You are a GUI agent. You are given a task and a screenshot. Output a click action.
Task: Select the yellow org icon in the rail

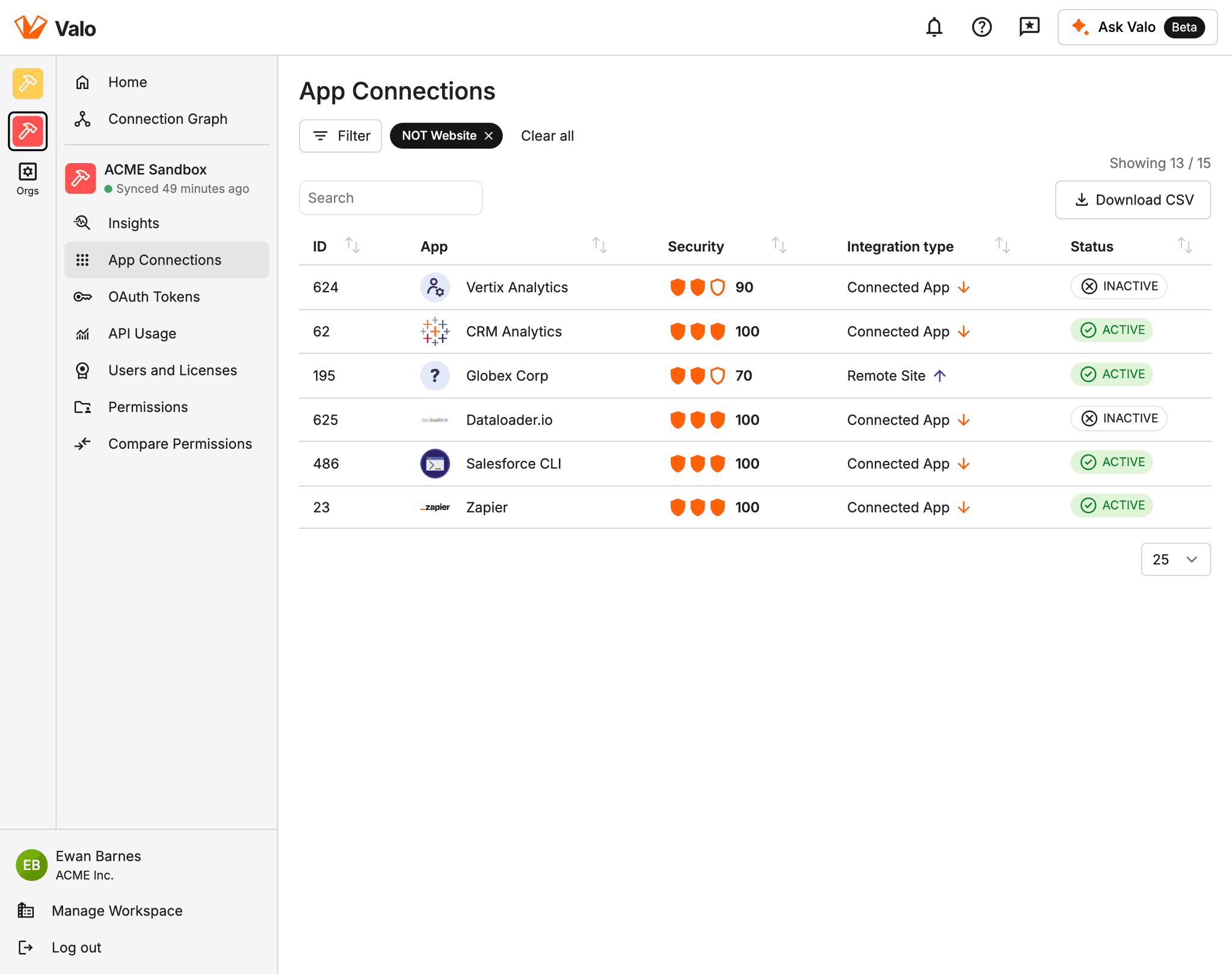pyautogui.click(x=28, y=83)
